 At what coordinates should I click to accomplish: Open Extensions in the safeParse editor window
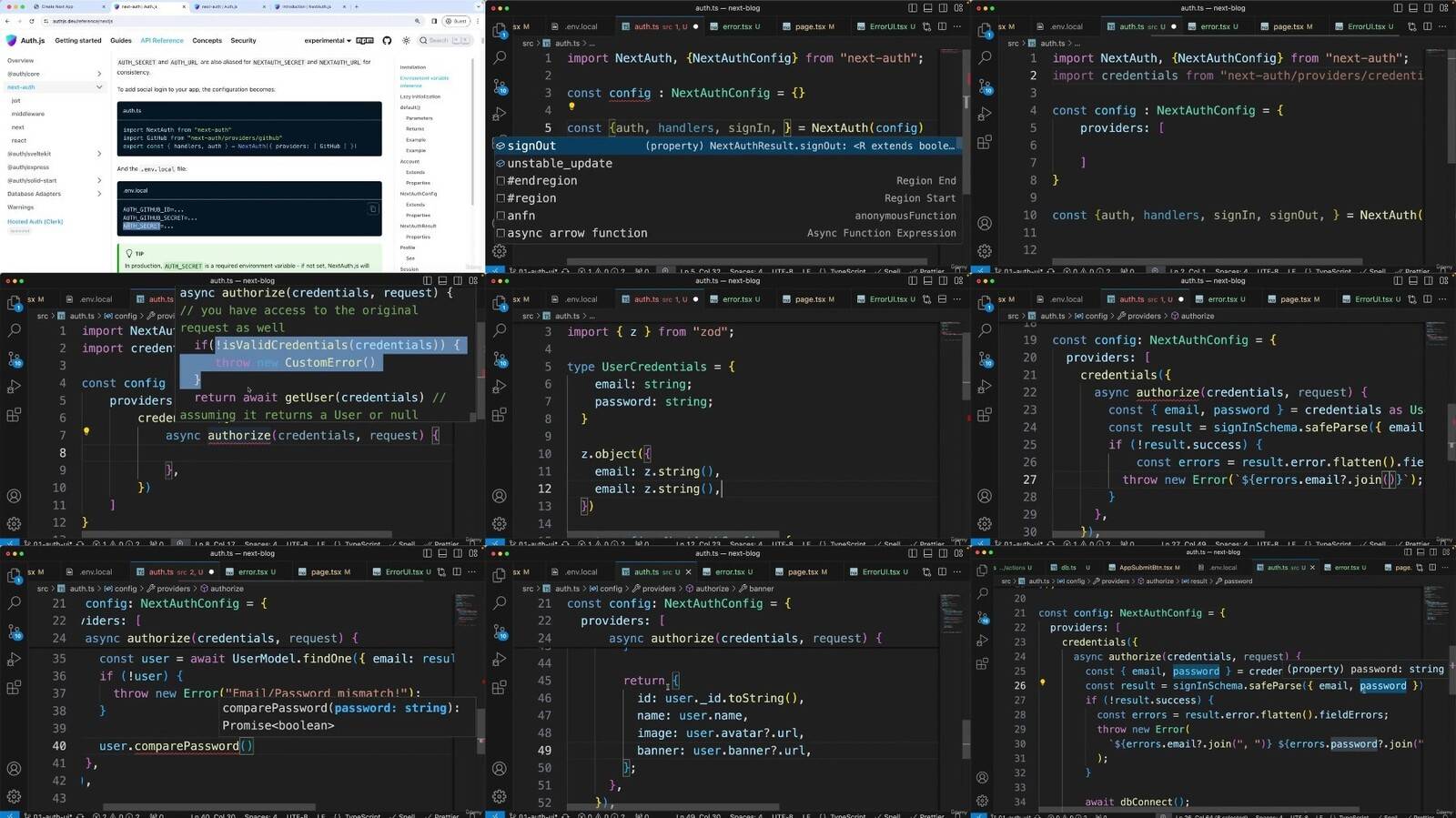click(985, 415)
